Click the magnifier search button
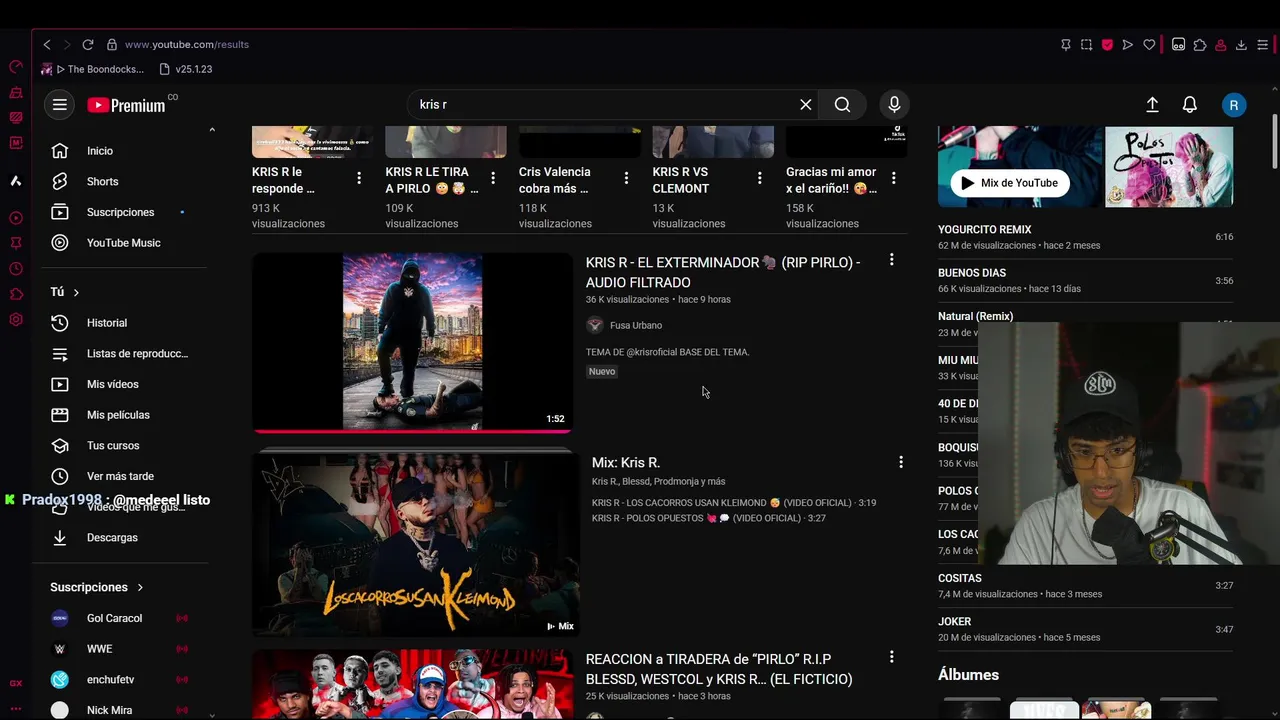The height and width of the screenshot is (720, 1280). pyautogui.click(x=842, y=104)
